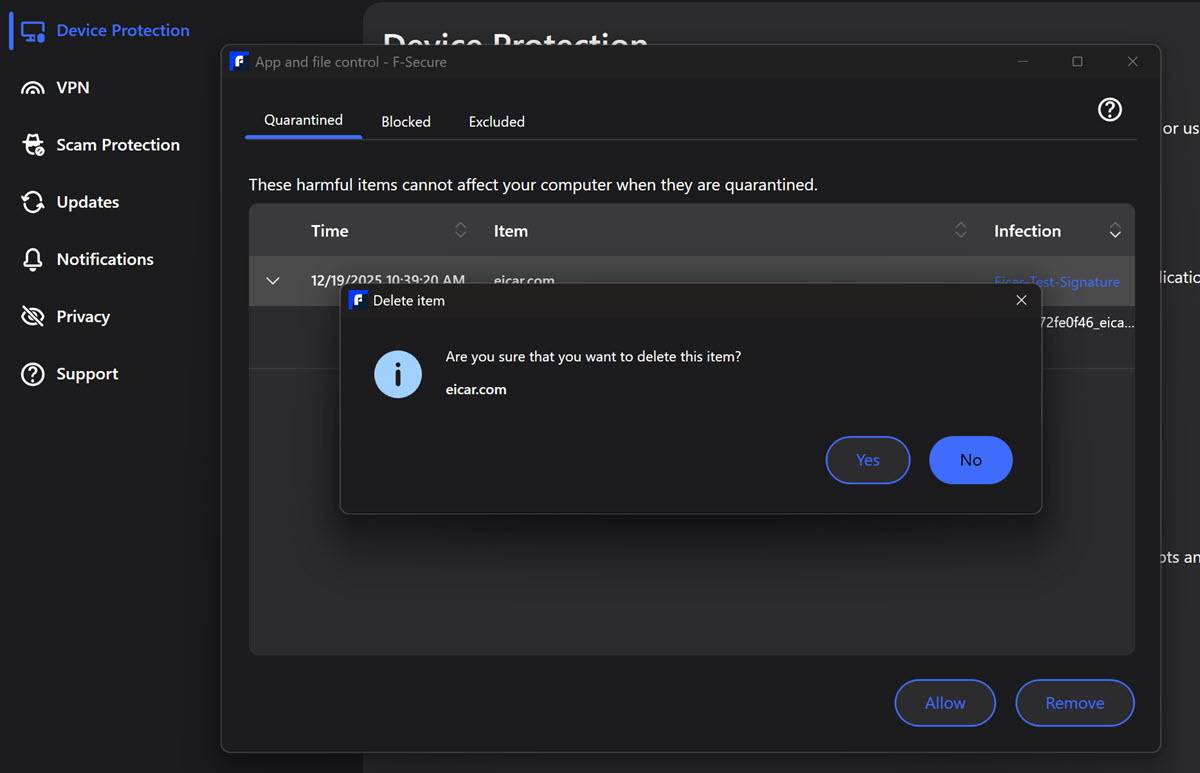The height and width of the screenshot is (773, 1200).
Task: Sort the list by Time column
Action: (x=460, y=230)
